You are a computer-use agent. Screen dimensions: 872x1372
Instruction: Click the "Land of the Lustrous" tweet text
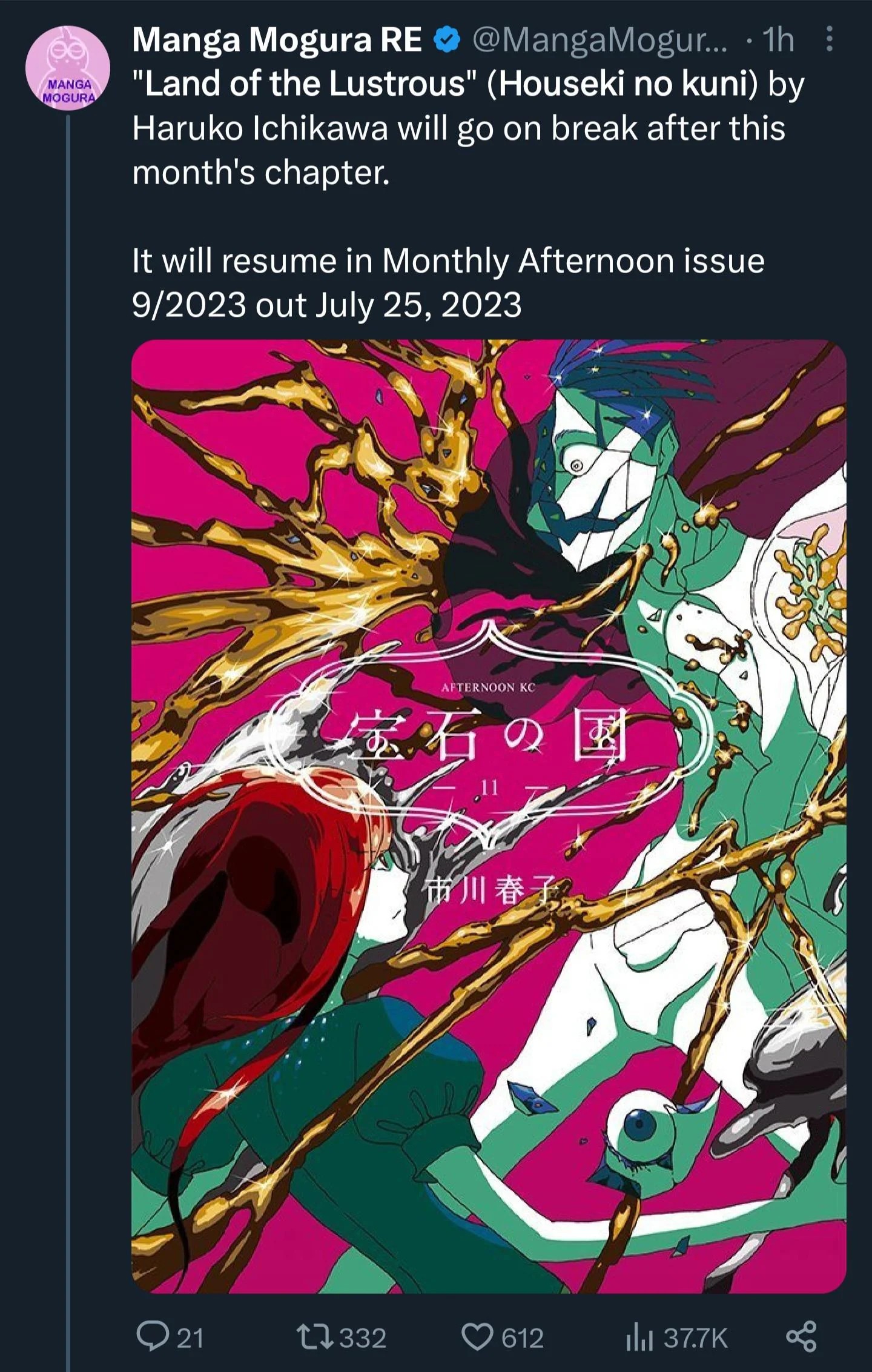click(x=468, y=128)
